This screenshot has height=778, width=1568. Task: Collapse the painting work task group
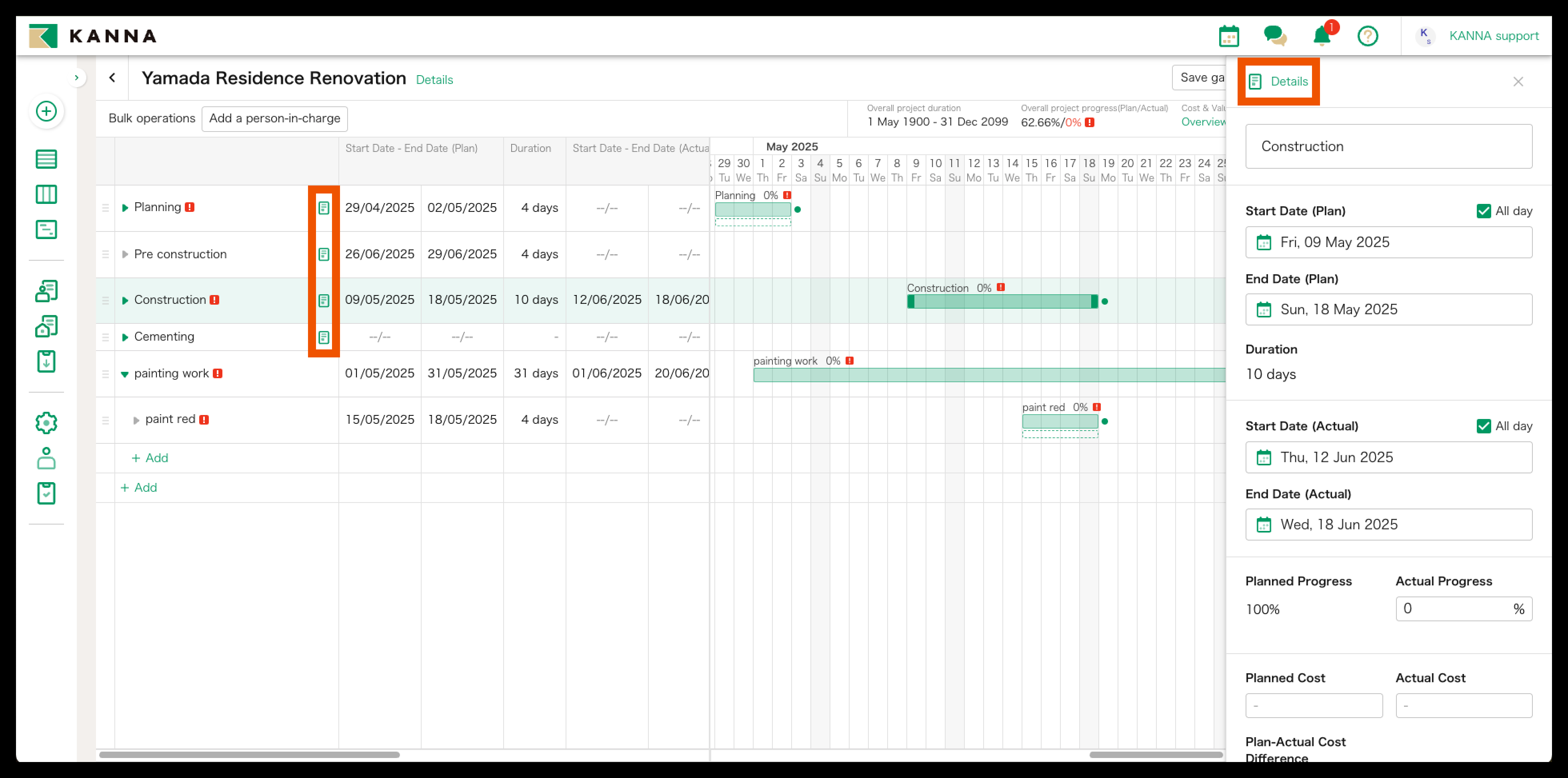coord(125,373)
